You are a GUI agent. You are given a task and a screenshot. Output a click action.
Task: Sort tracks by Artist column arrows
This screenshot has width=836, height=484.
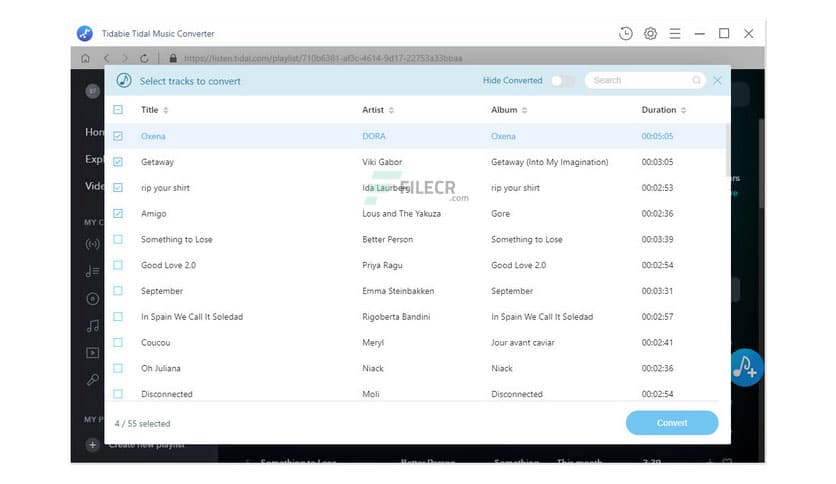(x=391, y=110)
